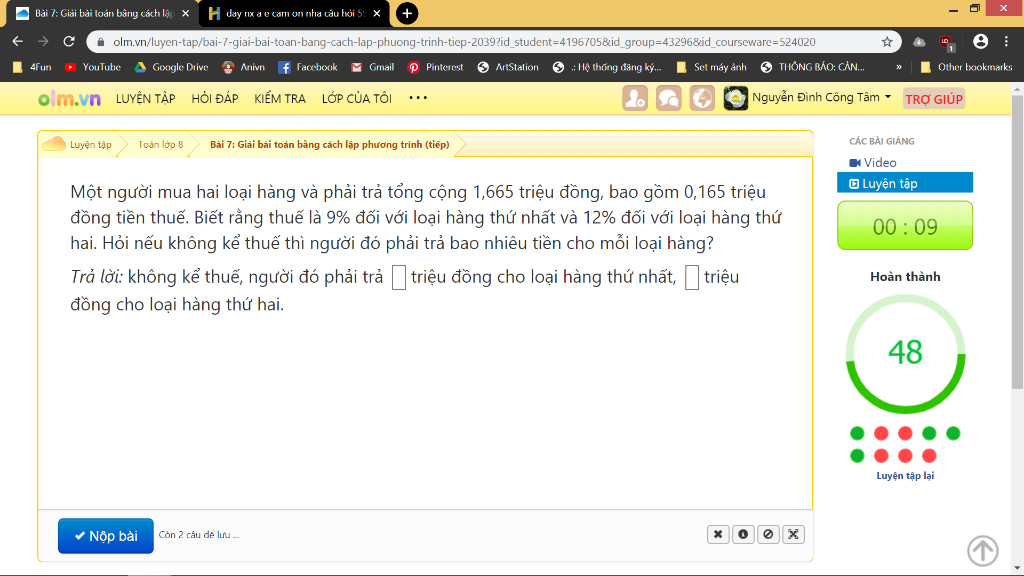This screenshot has width=1024, height=576.
Task: Open cloud extension icon in toolbar
Action: (920, 42)
